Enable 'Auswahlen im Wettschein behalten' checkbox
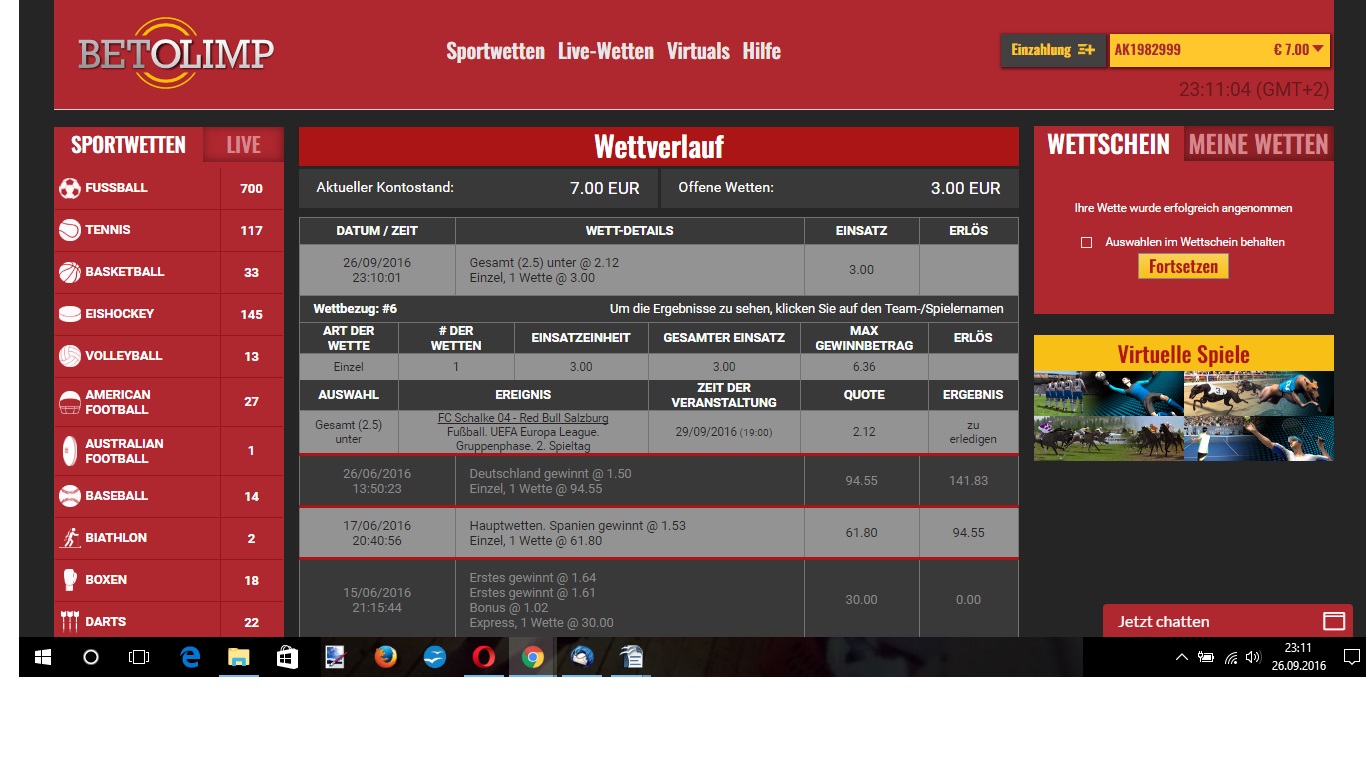The image size is (1366, 768). 1087,242
